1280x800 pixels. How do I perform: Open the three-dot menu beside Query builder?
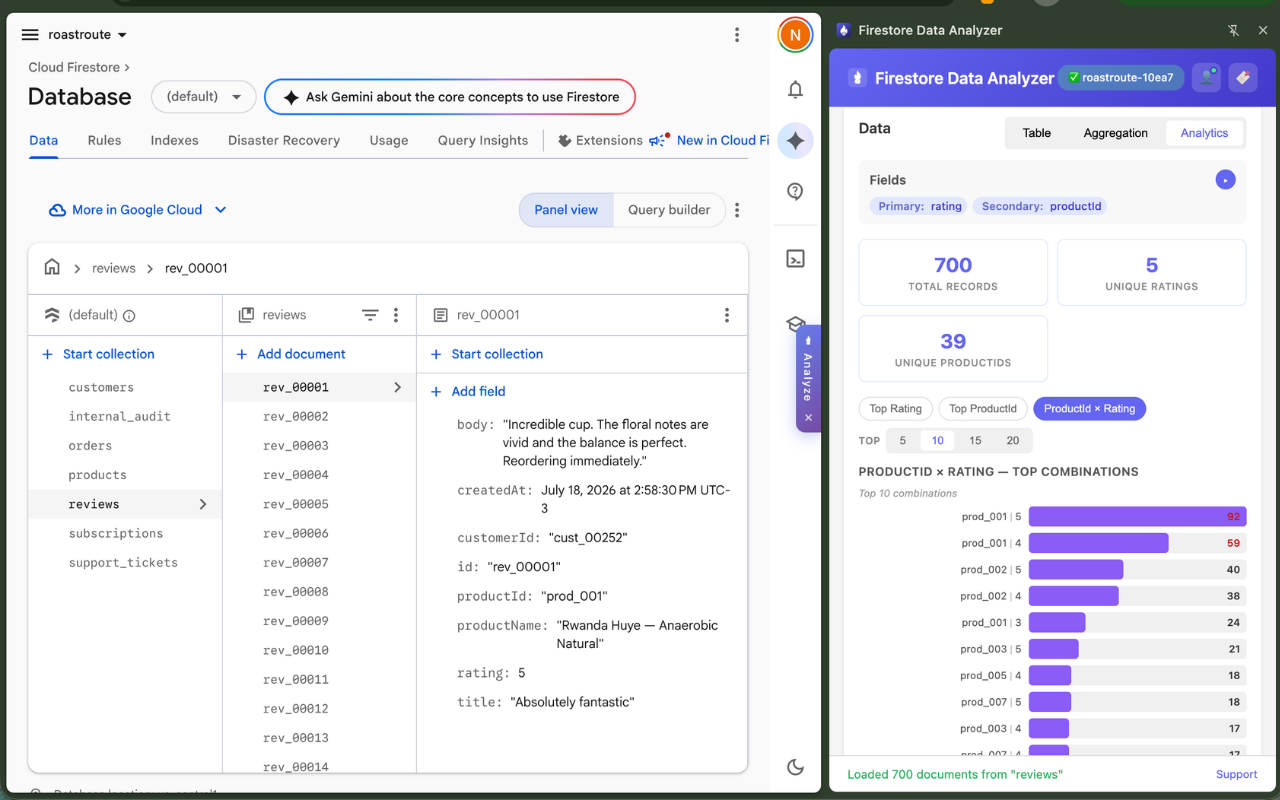[x=737, y=210]
